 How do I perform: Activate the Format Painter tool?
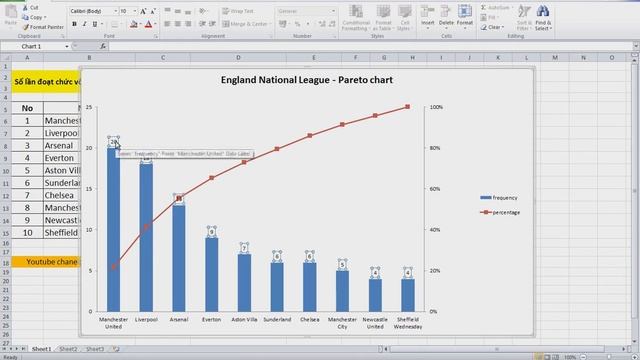pos(43,27)
